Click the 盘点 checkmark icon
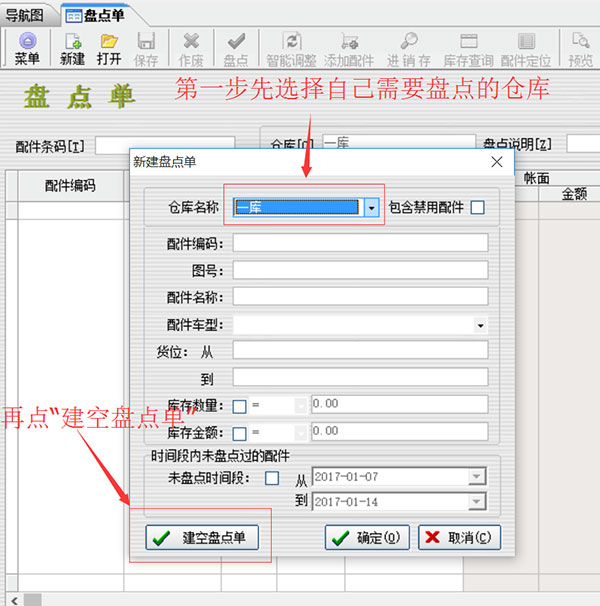This screenshot has height=606, width=600. pyautogui.click(x=236, y=41)
